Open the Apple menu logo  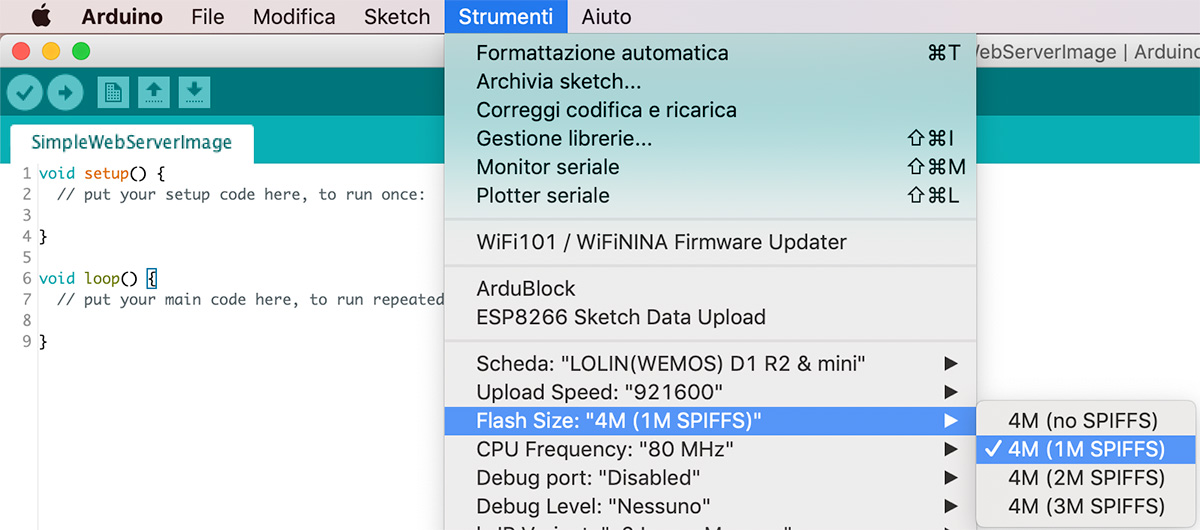click(x=41, y=17)
